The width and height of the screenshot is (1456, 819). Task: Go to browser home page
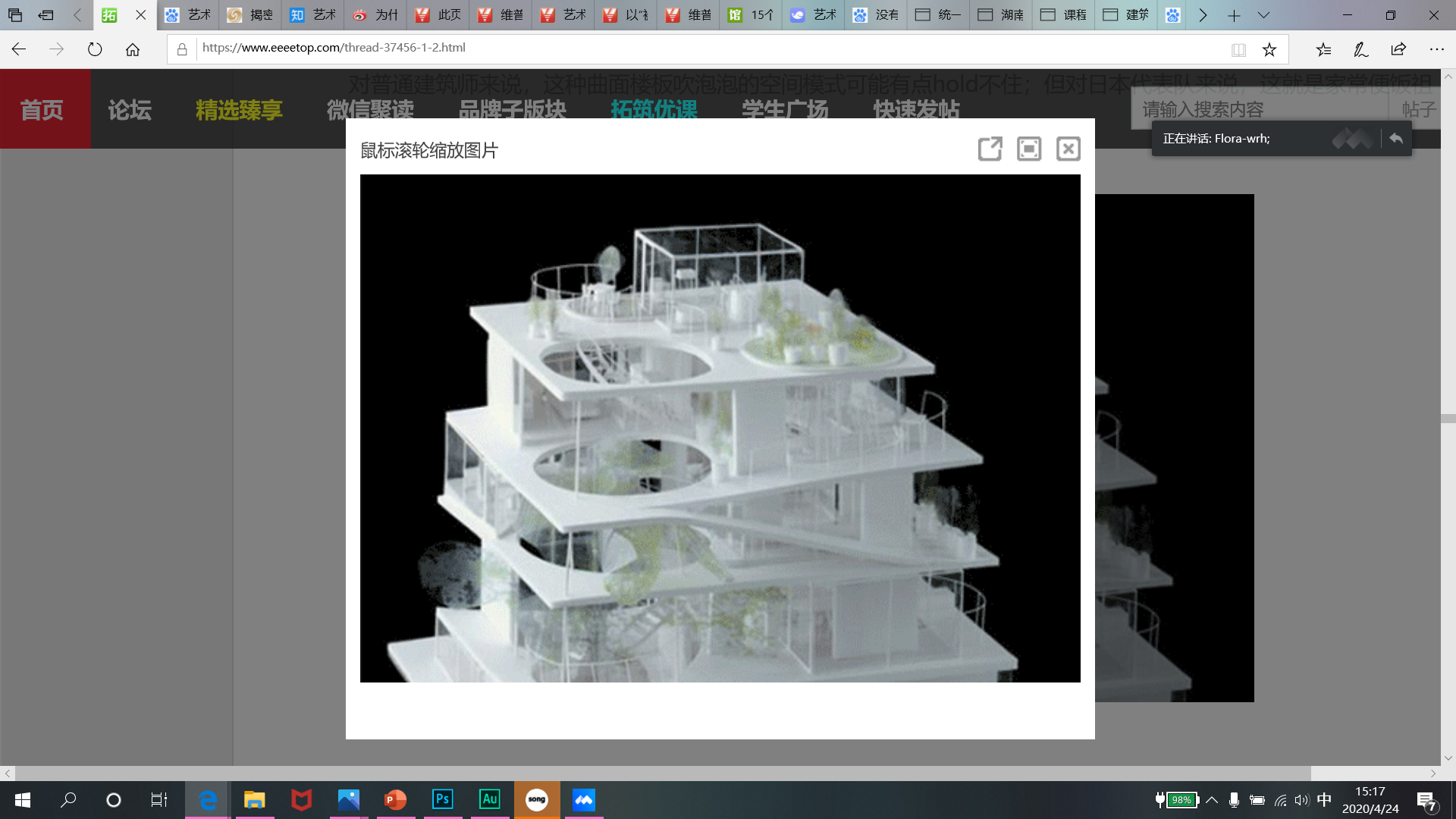tap(133, 49)
